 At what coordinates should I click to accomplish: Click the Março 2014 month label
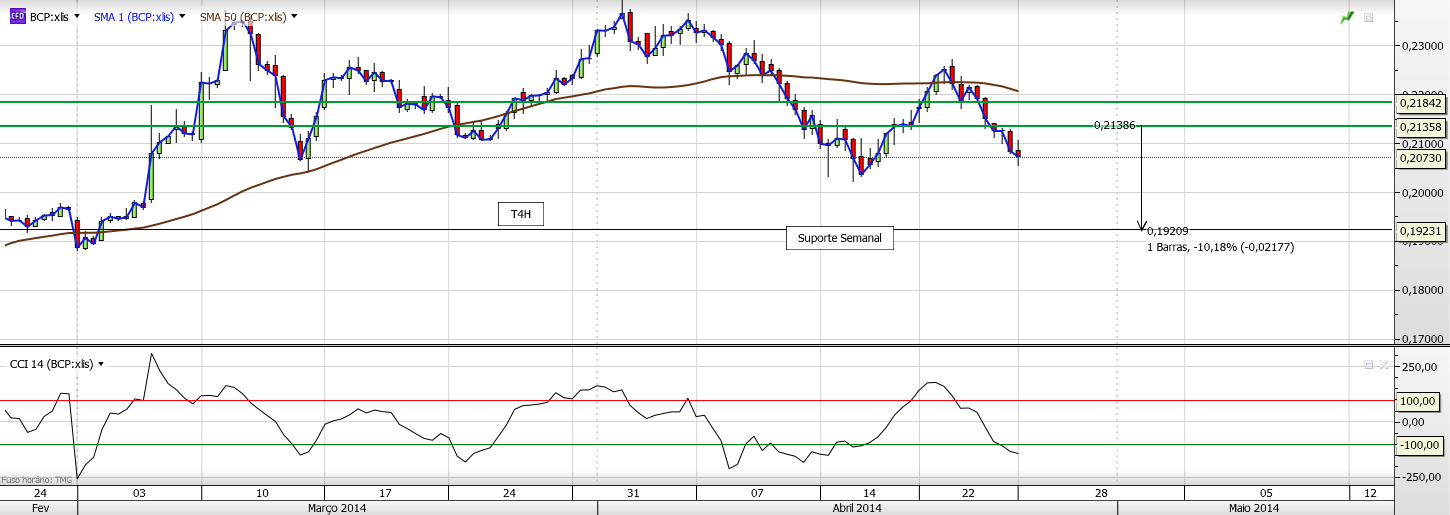pyautogui.click(x=337, y=508)
